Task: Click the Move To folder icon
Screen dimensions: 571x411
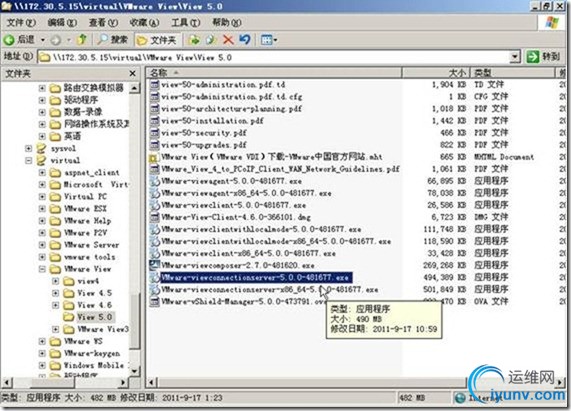Action: pyautogui.click(x=194, y=40)
